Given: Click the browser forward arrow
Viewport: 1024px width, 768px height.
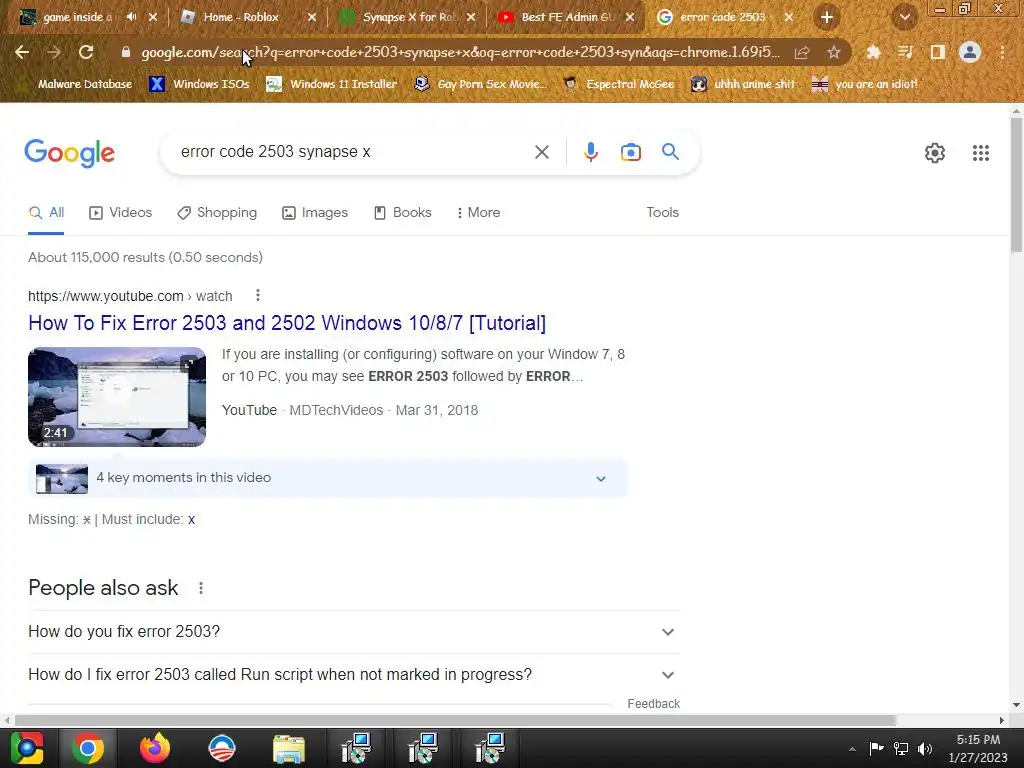Looking at the screenshot, I should [54, 52].
